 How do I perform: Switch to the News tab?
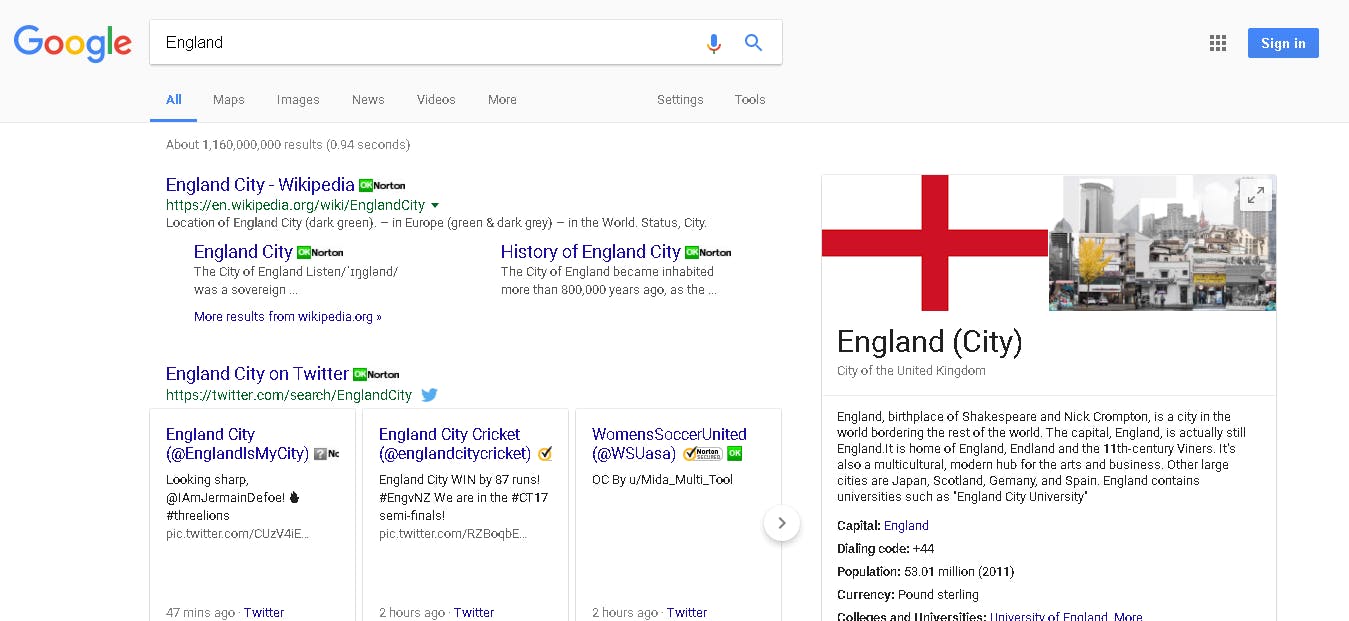tap(368, 99)
